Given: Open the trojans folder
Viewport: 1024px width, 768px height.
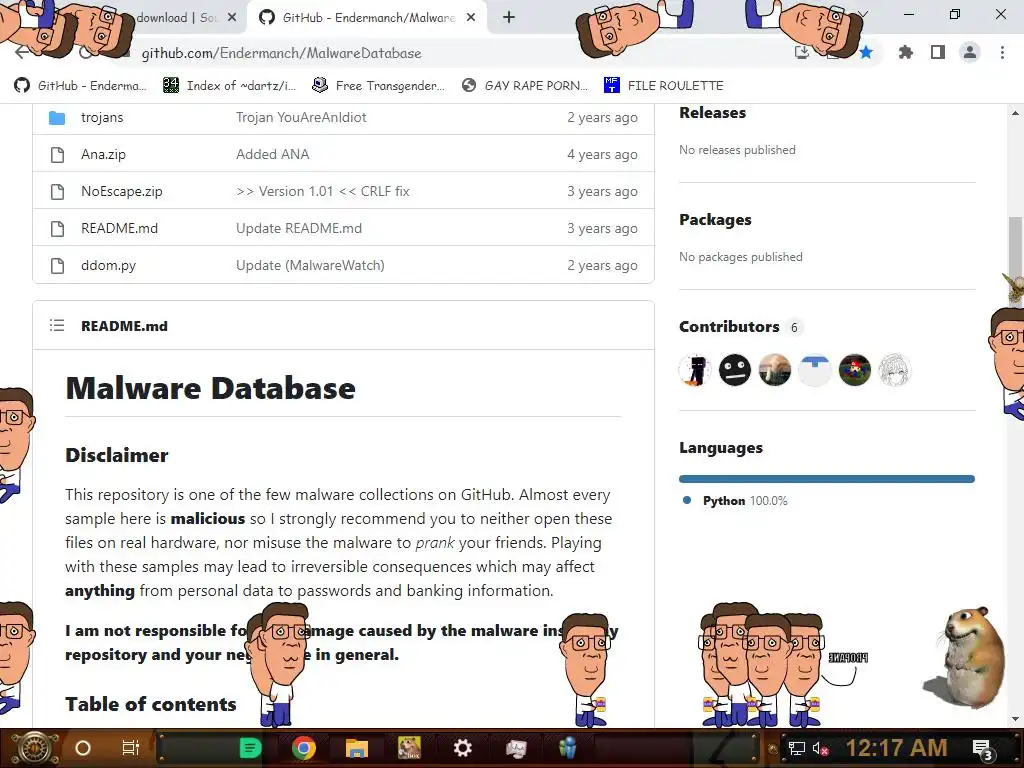Looking at the screenshot, I should [102, 118].
